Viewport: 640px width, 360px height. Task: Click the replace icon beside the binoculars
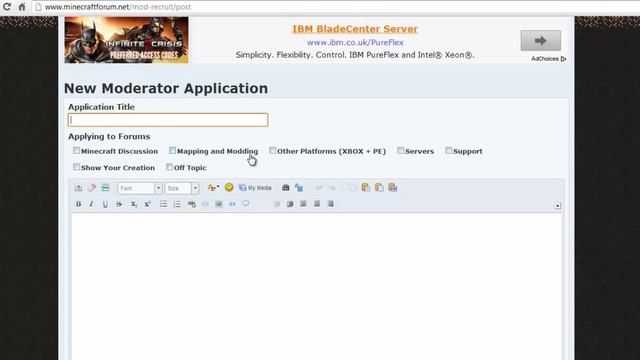(299, 188)
